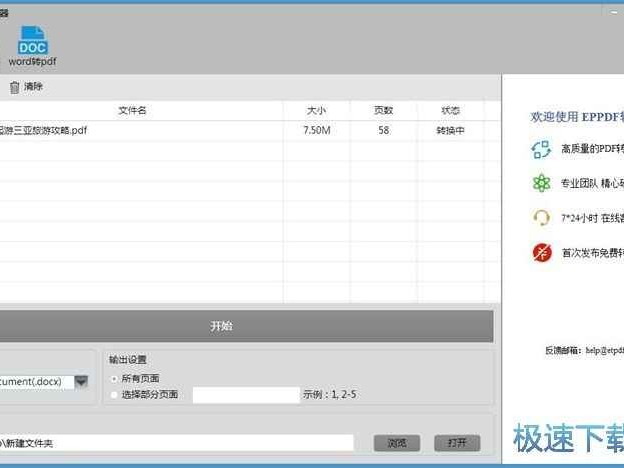Image resolution: width=624 pixels, height=468 pixels.
Task: Click the 文件名 column header
Action: point(132,111)
